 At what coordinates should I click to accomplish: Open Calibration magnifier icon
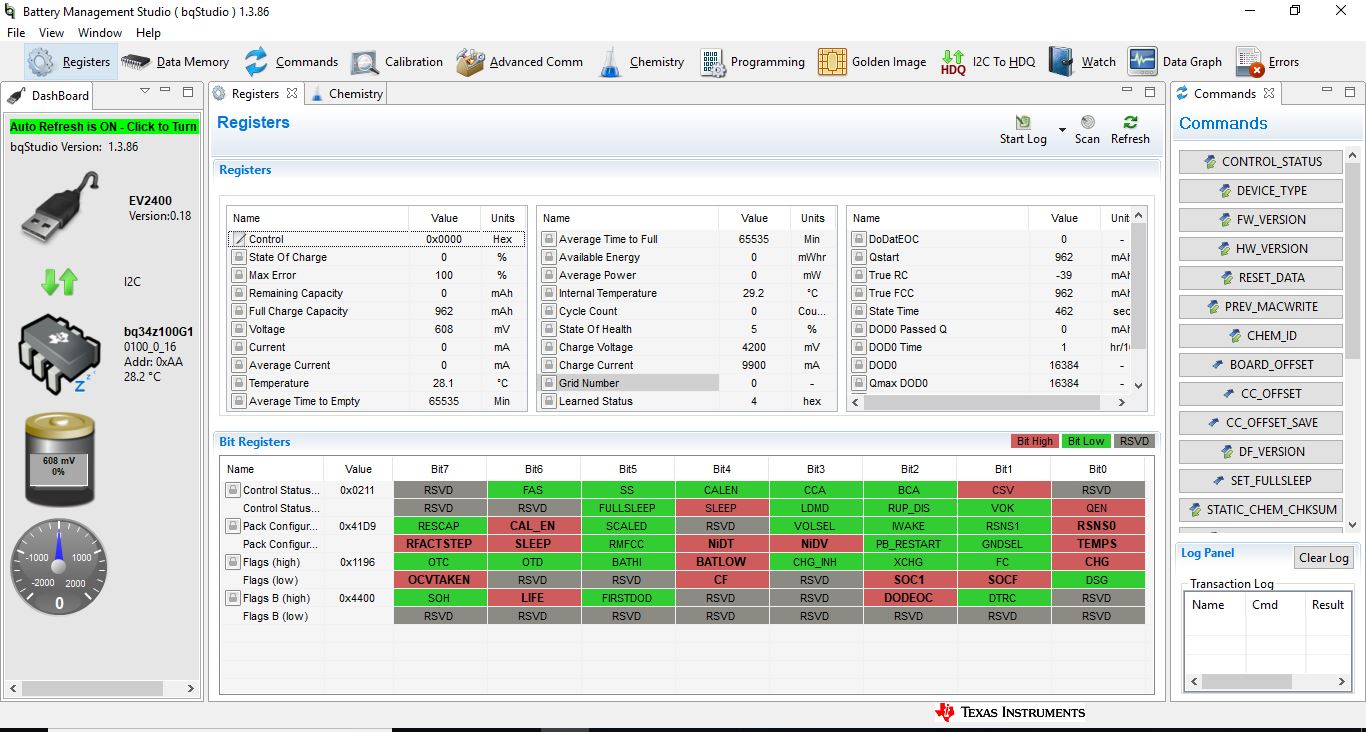tap(364, 62)
